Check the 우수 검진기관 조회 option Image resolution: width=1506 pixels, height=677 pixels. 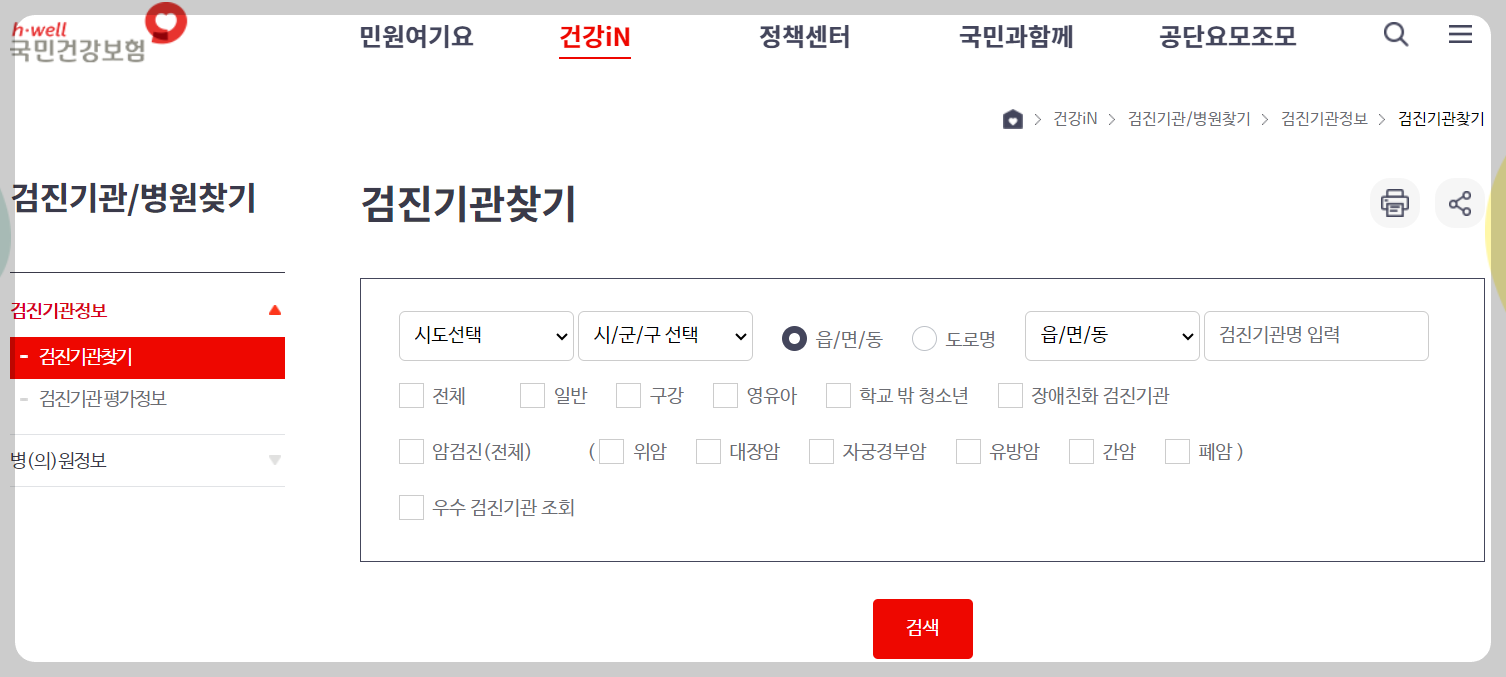[411, 507]
